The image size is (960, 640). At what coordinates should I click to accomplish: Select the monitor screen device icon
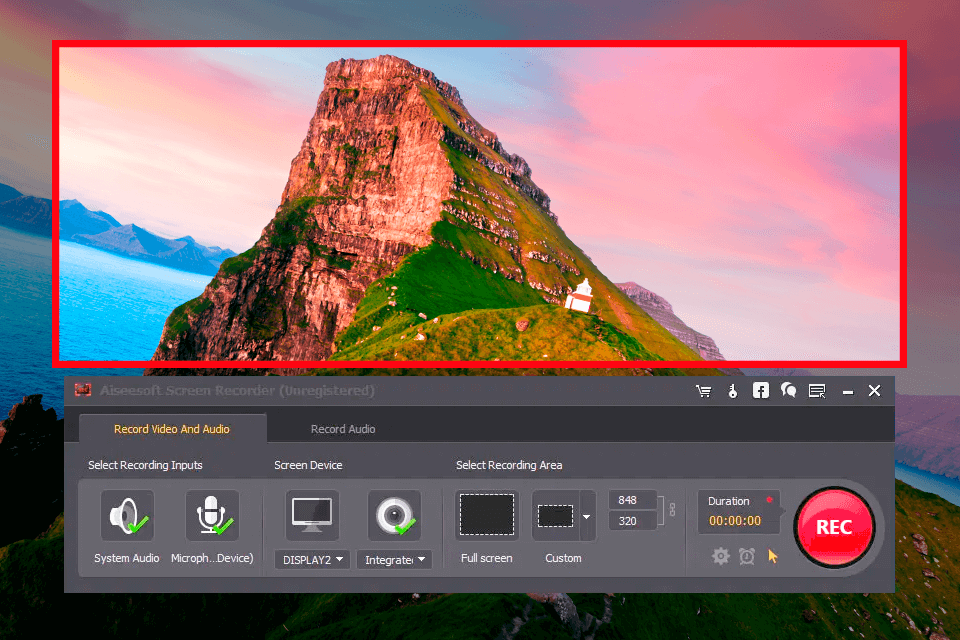click(312, 515)
